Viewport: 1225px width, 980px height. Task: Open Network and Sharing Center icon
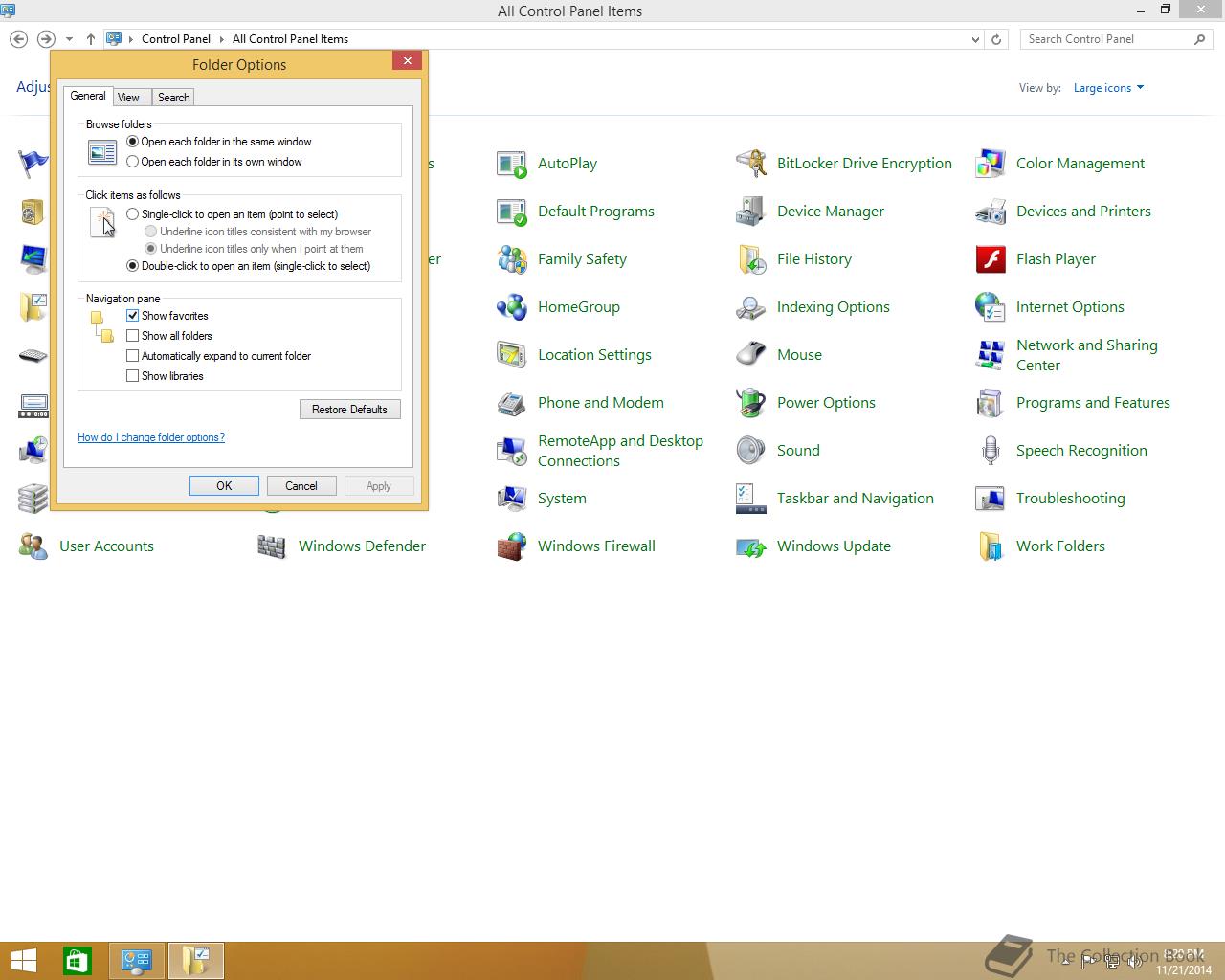tap(991, 355)
